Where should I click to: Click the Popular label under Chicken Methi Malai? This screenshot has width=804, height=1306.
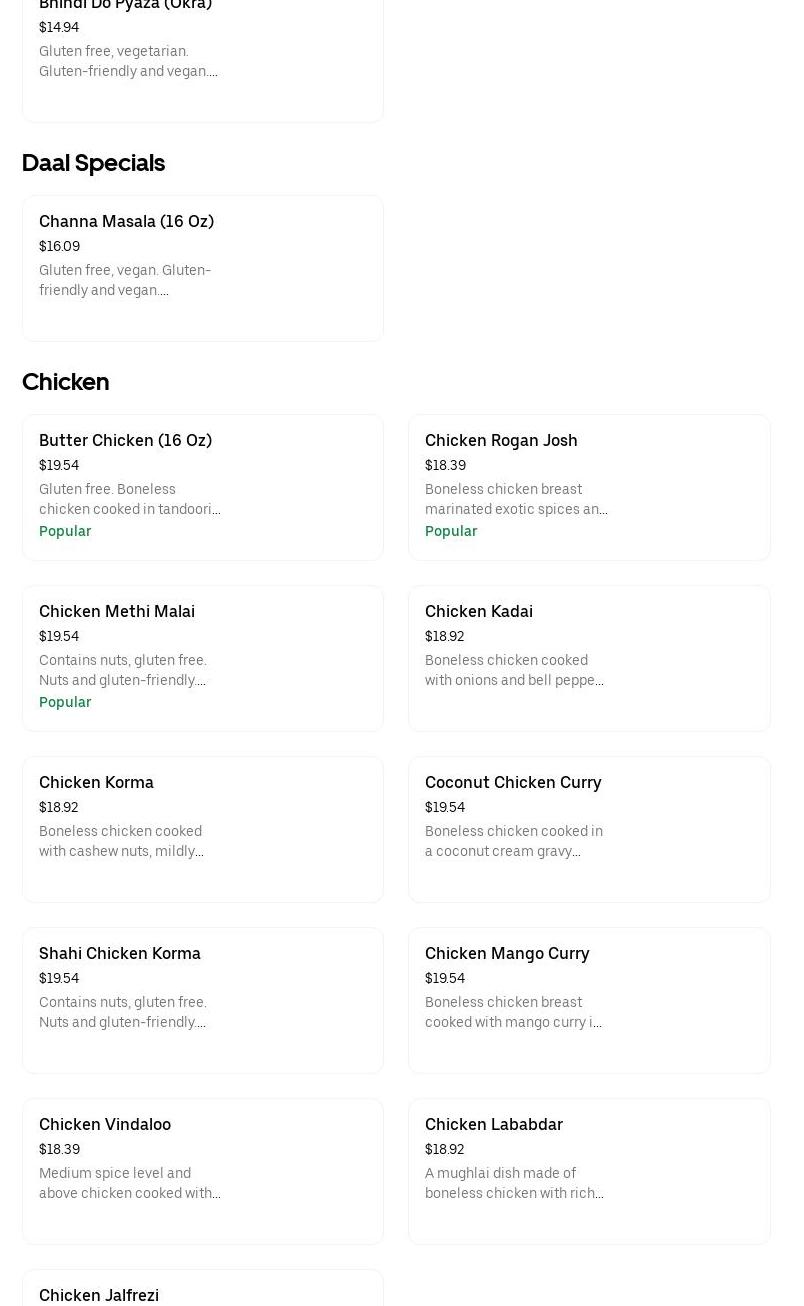pyautogui.click(x=65, y=702)
